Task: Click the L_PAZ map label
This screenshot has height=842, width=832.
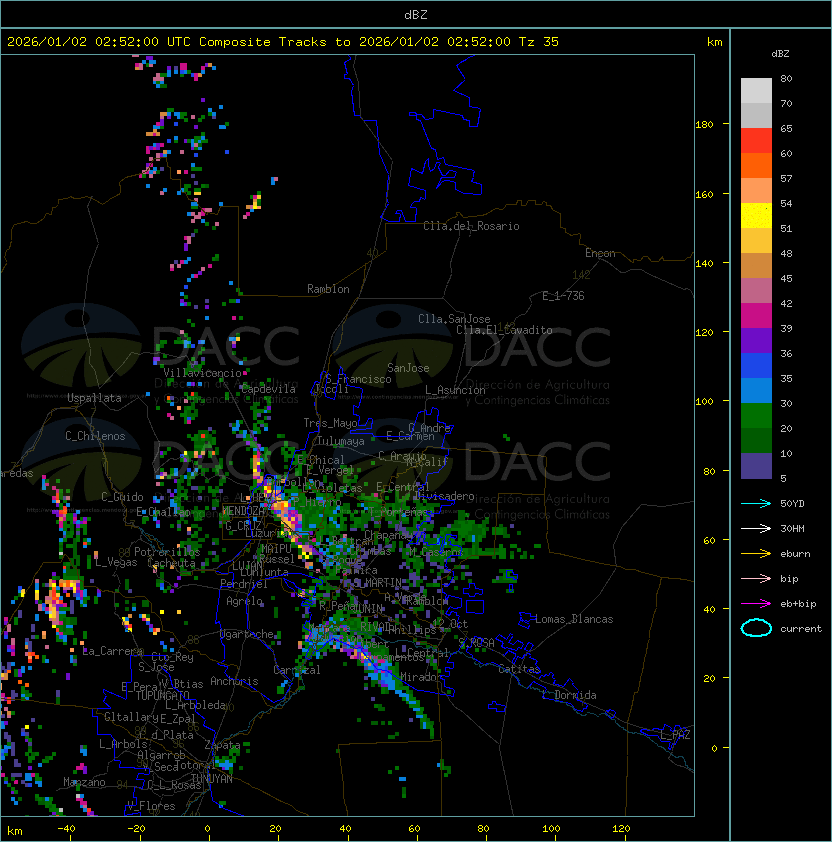Action: tap(675, 735)
